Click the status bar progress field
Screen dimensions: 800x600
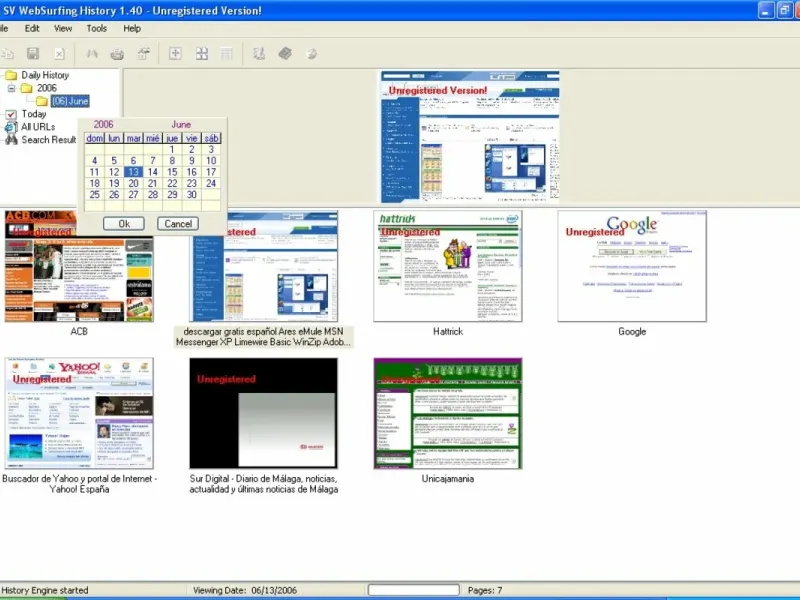click(x=413, y=590)
